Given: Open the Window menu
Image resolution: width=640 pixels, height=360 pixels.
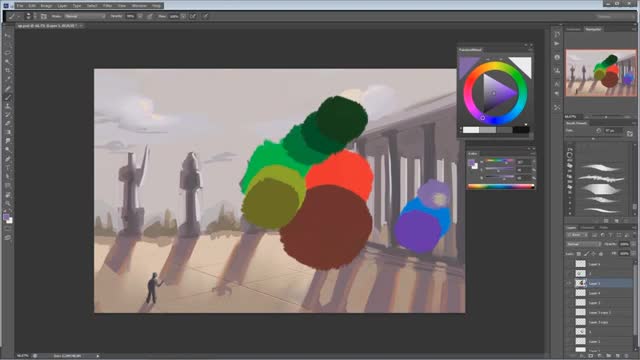Looking at the screenshot, I should 139,6.
